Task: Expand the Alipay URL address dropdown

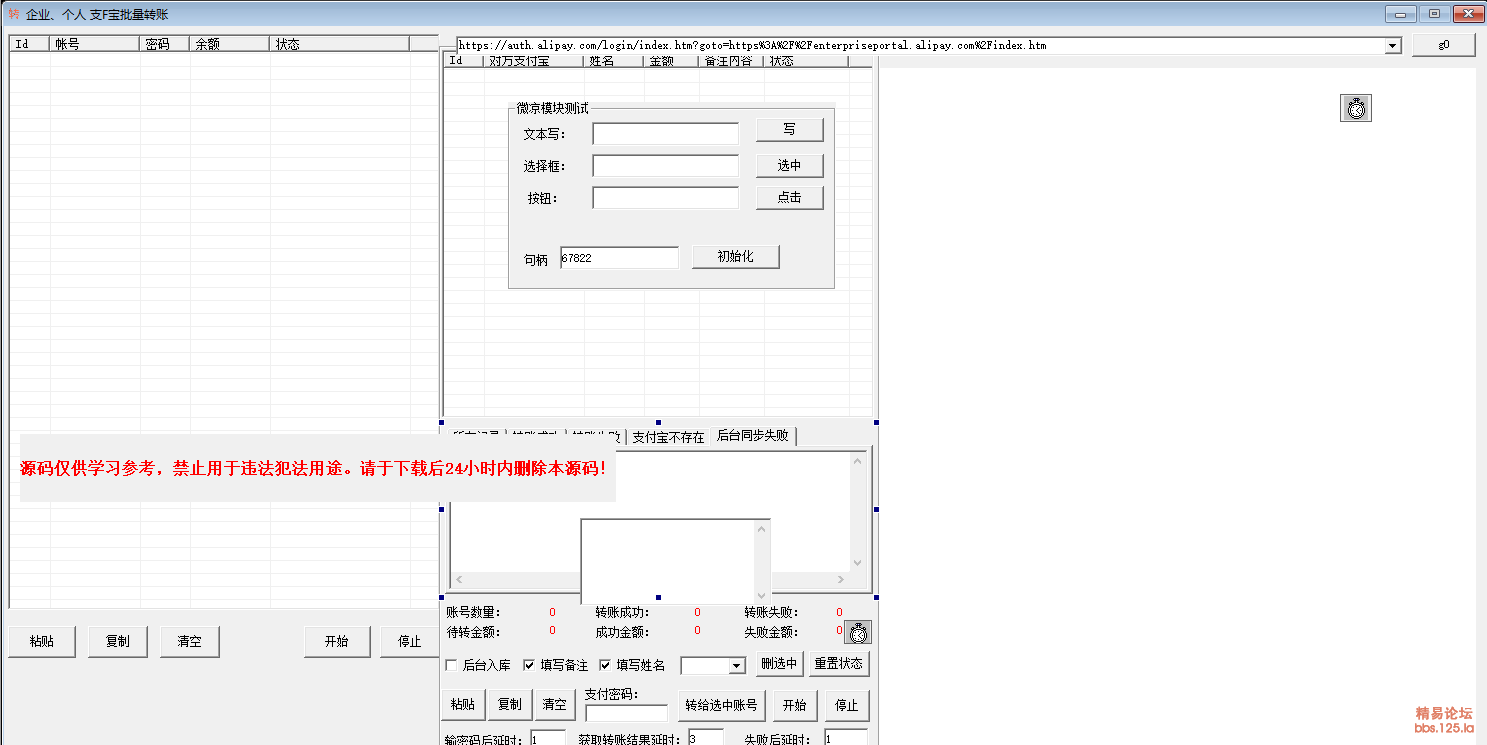Action: click(1393, 46)
